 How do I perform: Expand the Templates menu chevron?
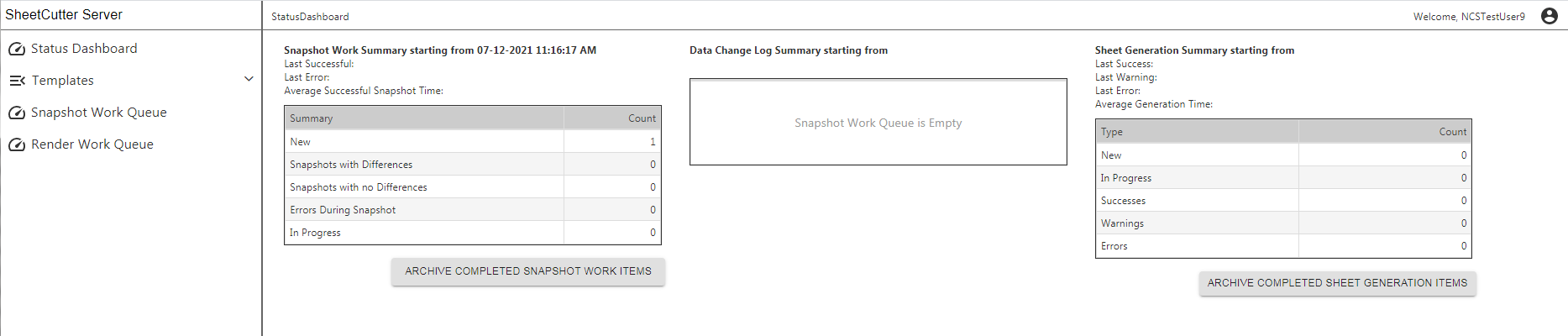coord(249,80)
